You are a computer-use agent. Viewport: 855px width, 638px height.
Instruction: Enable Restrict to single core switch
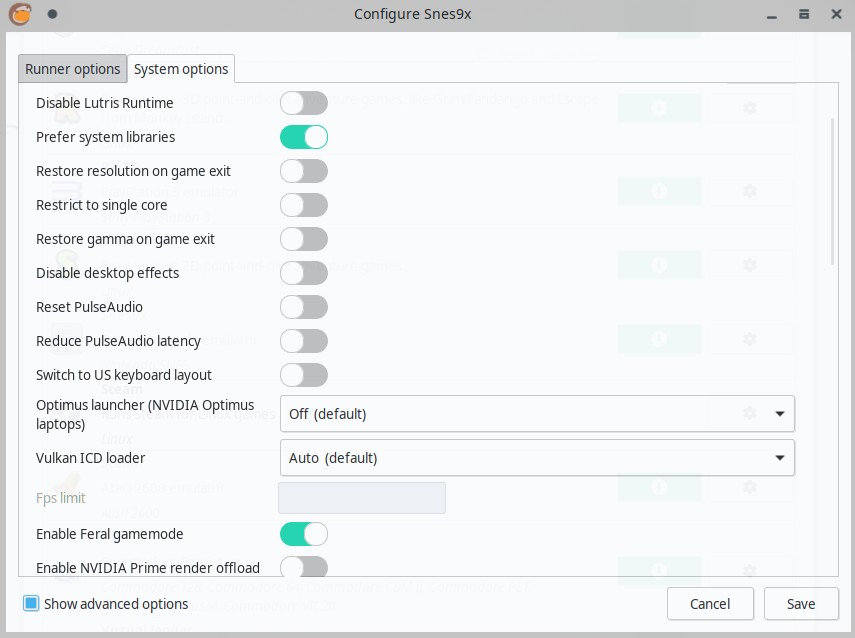click(x=304, y=205)
